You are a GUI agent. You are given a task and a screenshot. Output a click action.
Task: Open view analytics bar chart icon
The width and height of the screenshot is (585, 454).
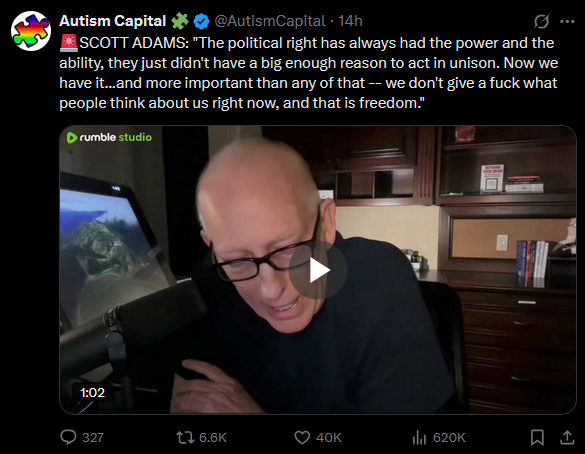(x=419, y=437)
